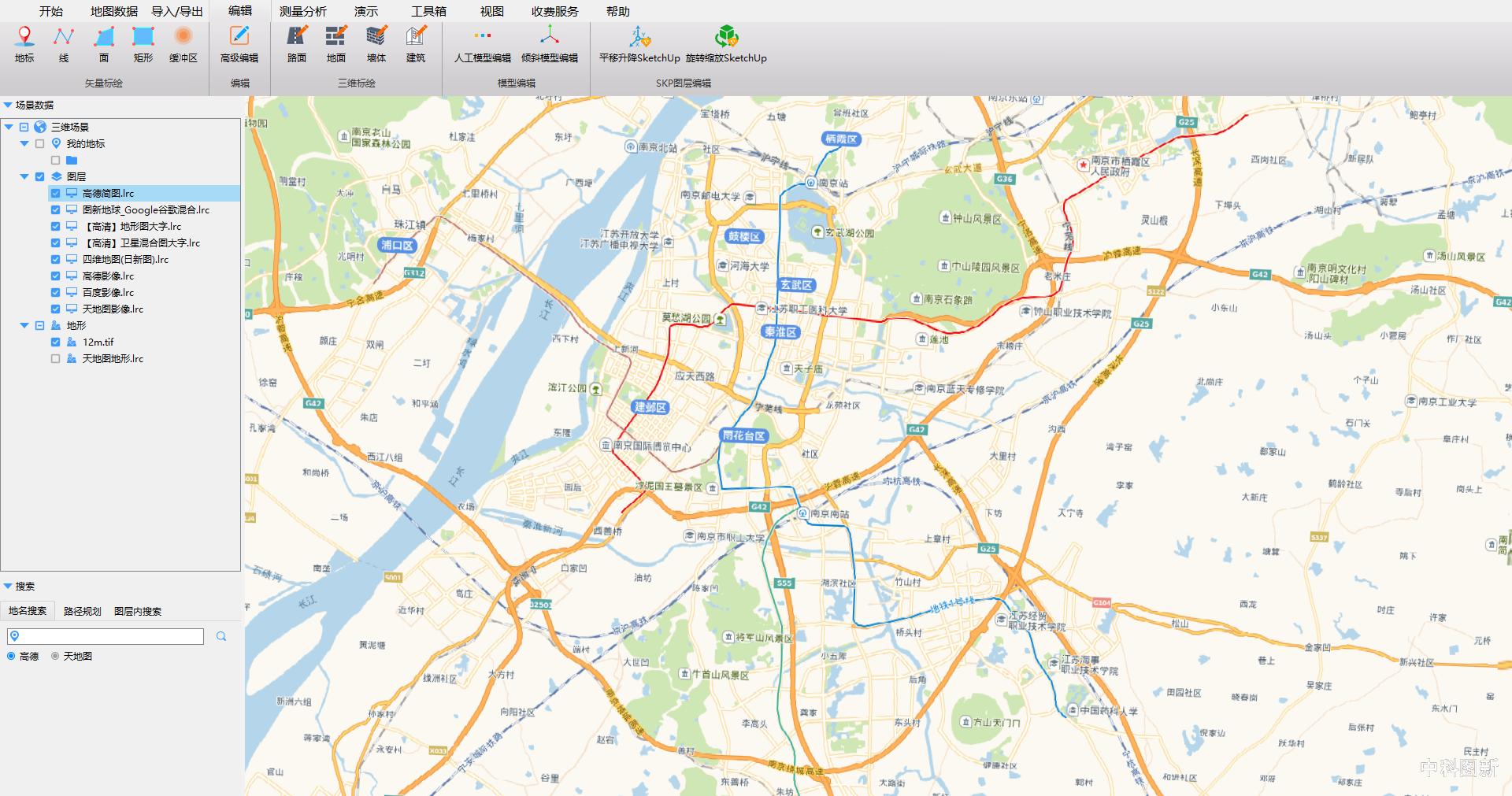Select the 四维地图(日新图).lrc layer name
Viewport: 1512px width, 796px height.
[x=125, y=259]
